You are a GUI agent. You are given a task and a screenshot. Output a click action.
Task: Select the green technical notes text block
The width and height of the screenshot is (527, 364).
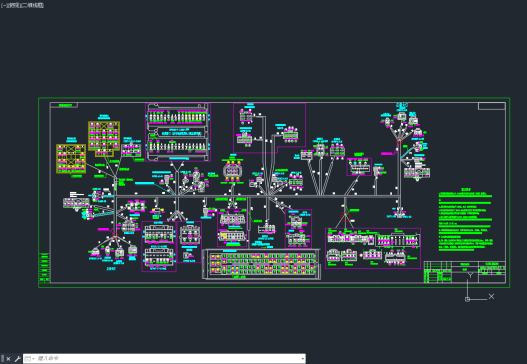point(466,220)
